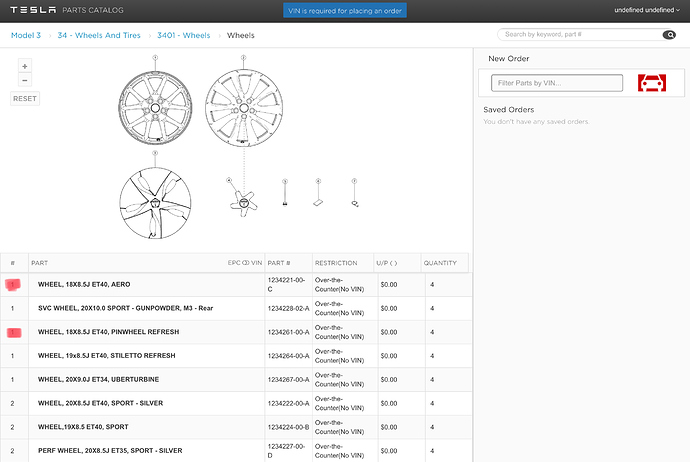Reset the diagram view with RESET
The height and width of the screenshot is (462, 690).
click(x=25, y=99)
